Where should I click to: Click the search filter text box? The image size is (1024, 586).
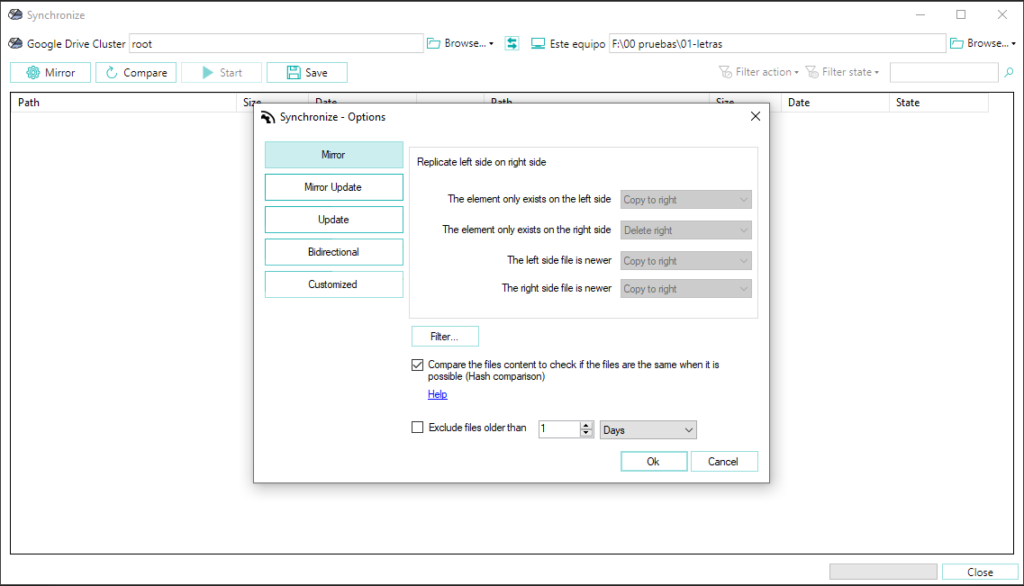[944, 73]
